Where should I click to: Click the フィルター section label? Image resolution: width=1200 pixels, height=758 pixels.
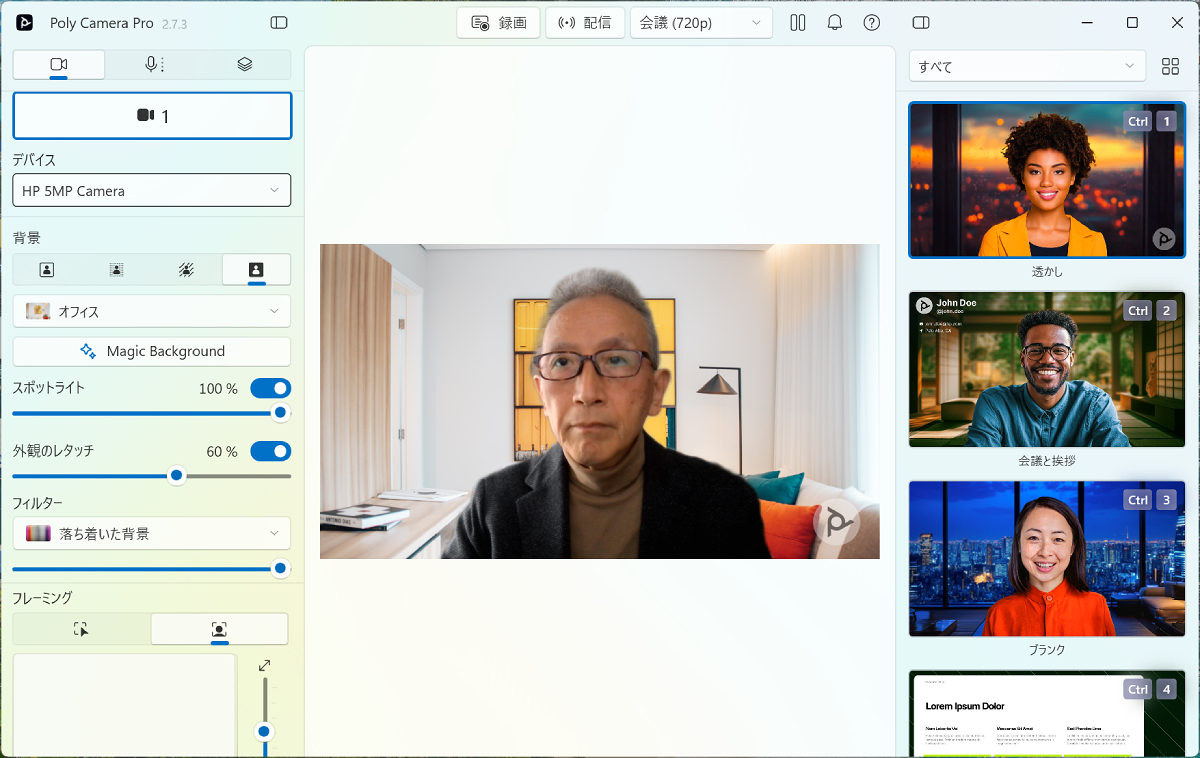38,503
